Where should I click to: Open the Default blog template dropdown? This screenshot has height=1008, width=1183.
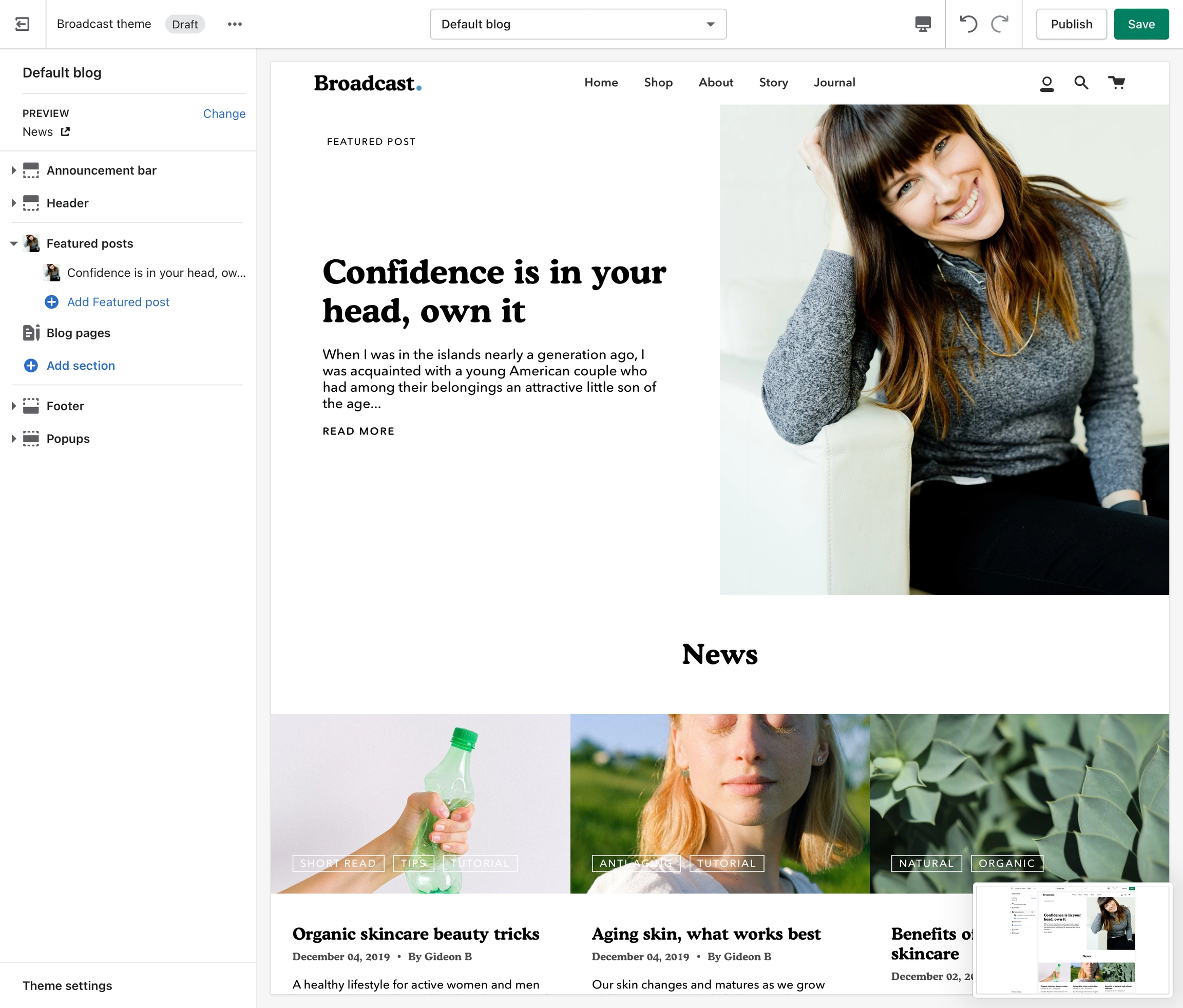pyautogui.click(x=578, y=24)
